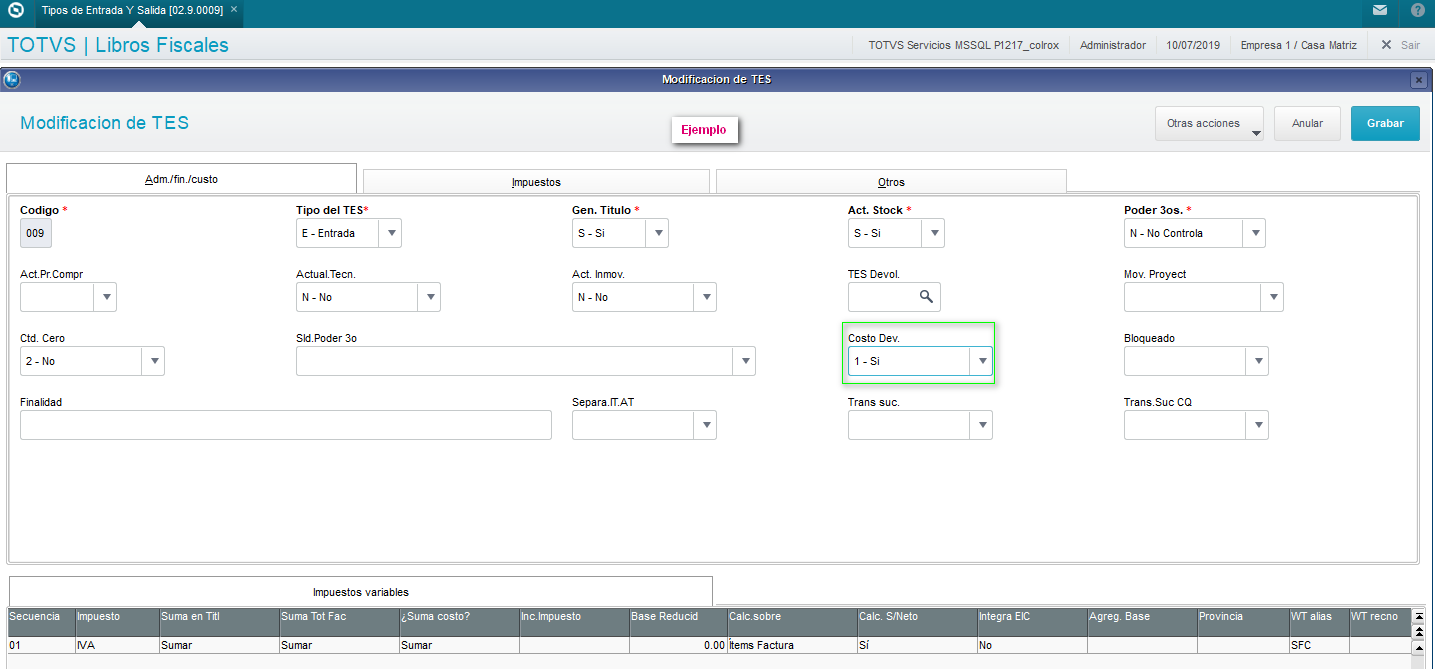1435x669 pixels.
Task: Open the Actual.Tecn. dropdown
Action: [429, 297]
